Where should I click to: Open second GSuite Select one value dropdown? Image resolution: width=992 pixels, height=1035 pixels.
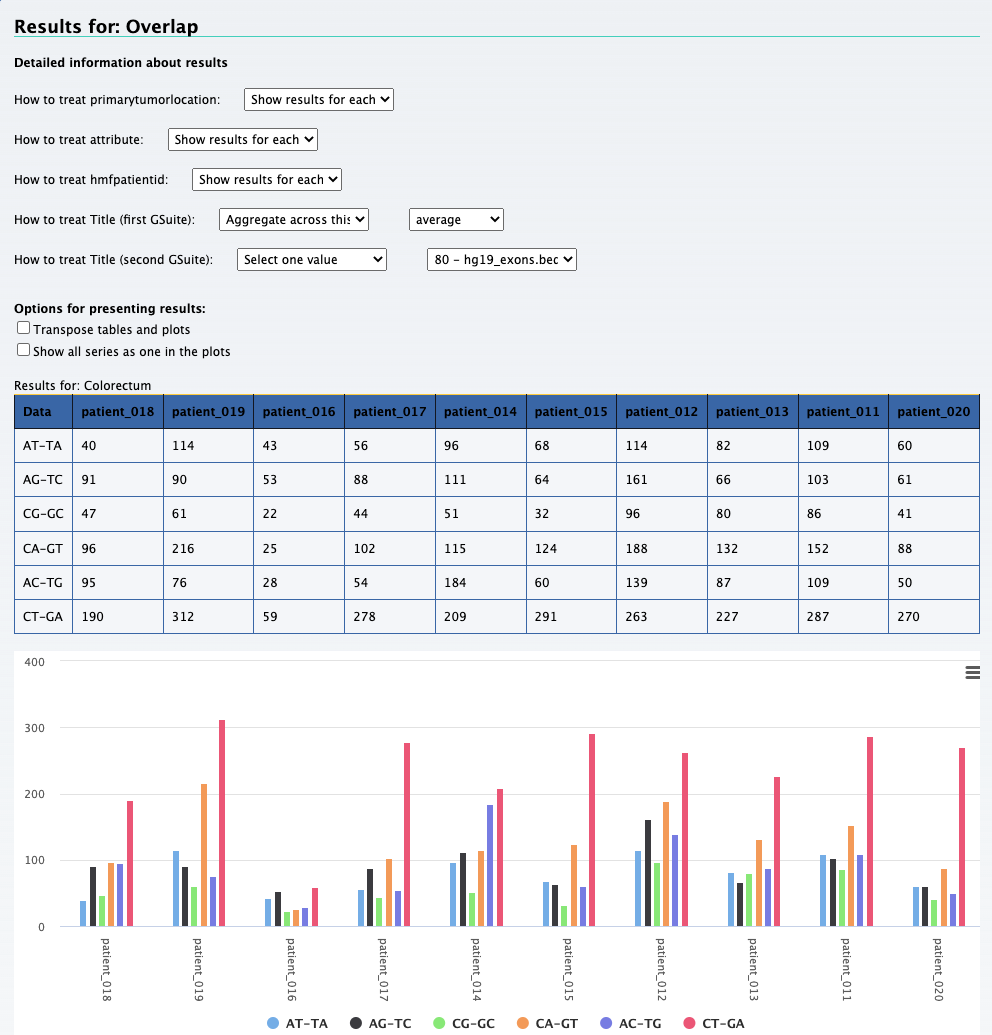point(311,259)
